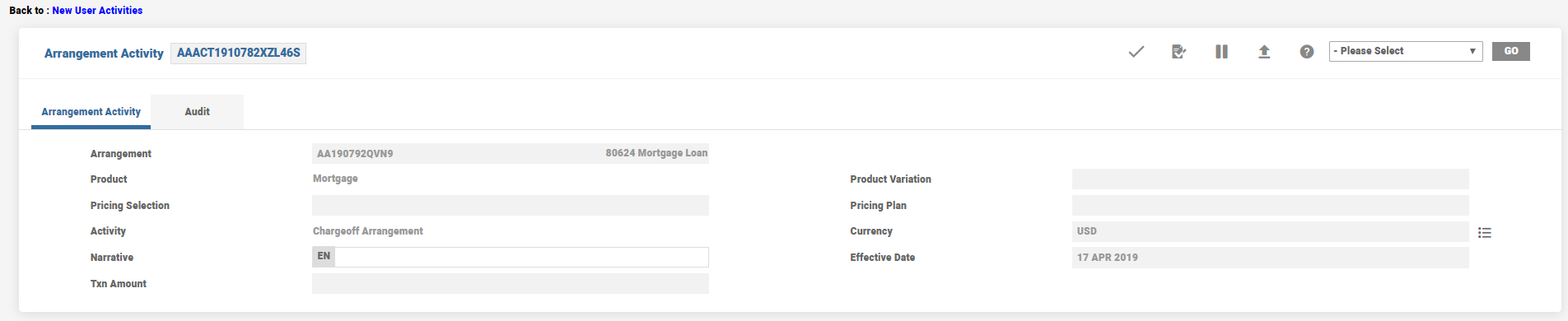Open help using the question mark icon

pyautogui.click(x=1307, y=52)
